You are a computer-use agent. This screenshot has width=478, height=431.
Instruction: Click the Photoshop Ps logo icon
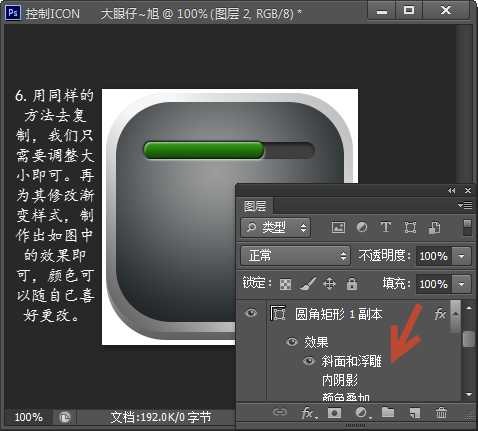[x=13, y=13]
